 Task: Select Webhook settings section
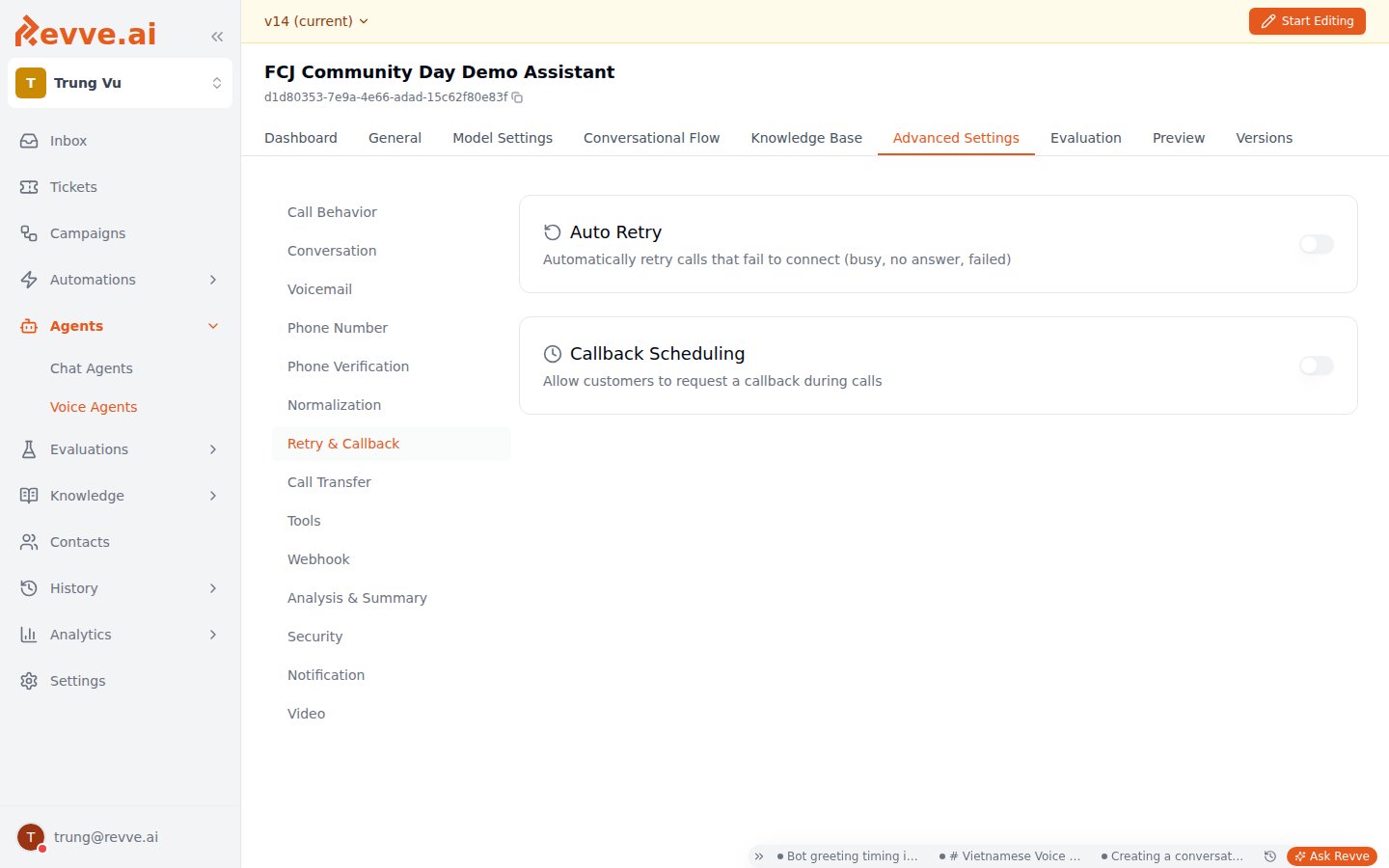[392, 559]
